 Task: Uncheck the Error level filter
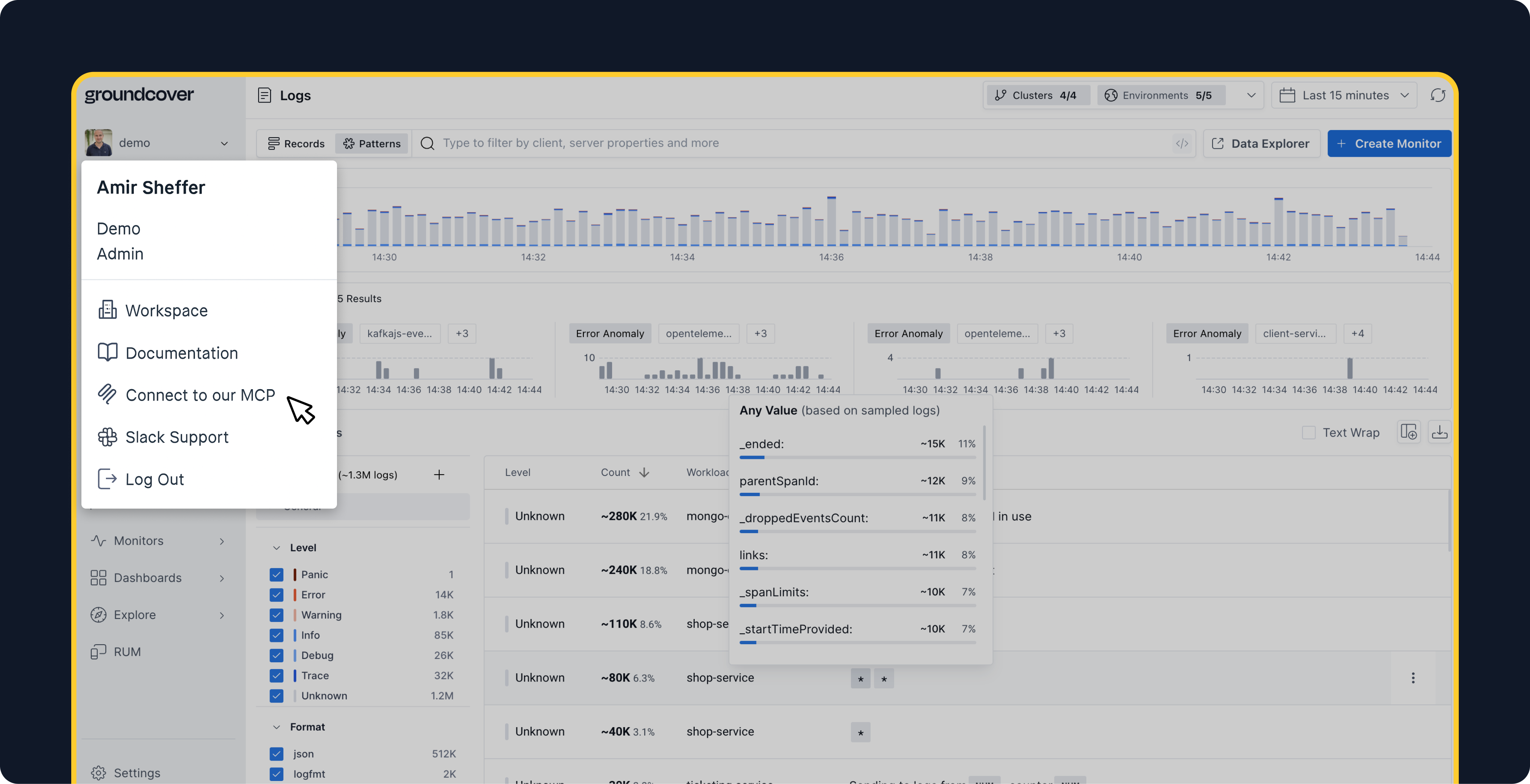coord(276,594)
